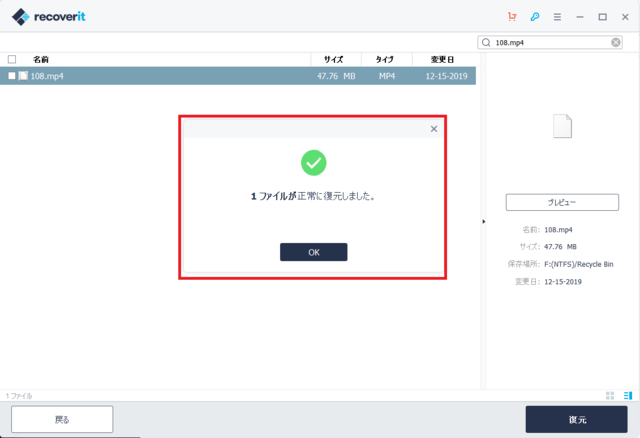Close the recovery success dialog
The width and height of the screenshot is (640, 438).
pyautogui.click(x=434, y=129)
